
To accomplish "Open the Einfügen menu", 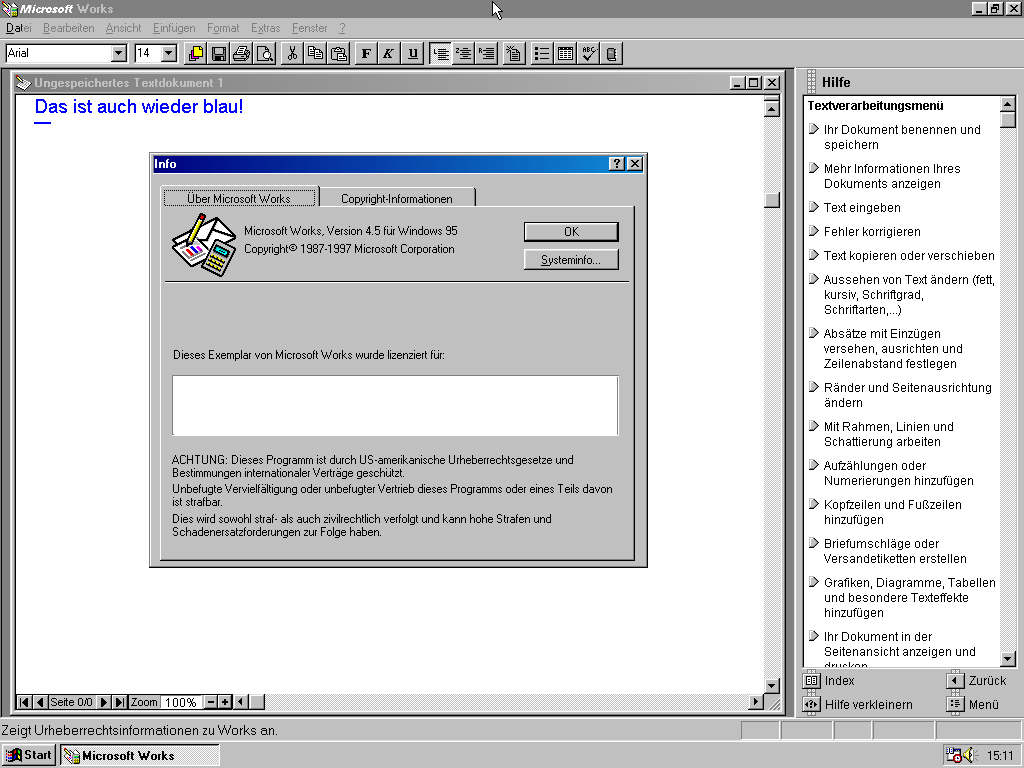I will [x=174, y=28].
